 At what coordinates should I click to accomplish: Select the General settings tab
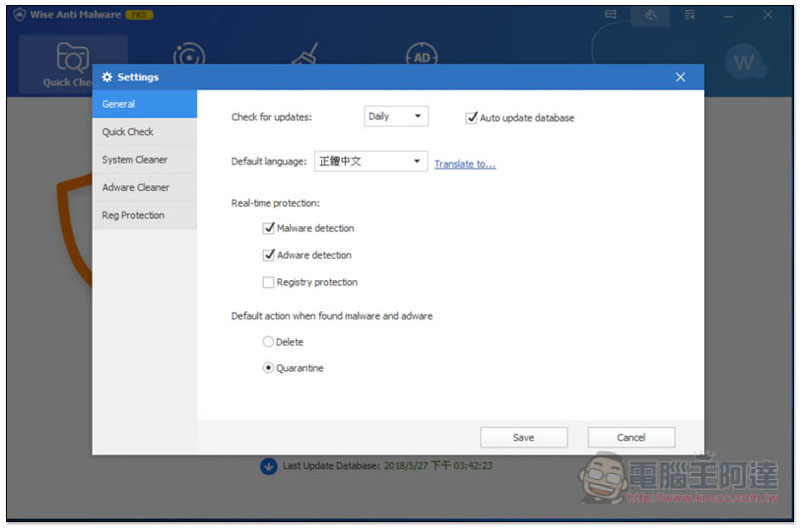(144, 104)
